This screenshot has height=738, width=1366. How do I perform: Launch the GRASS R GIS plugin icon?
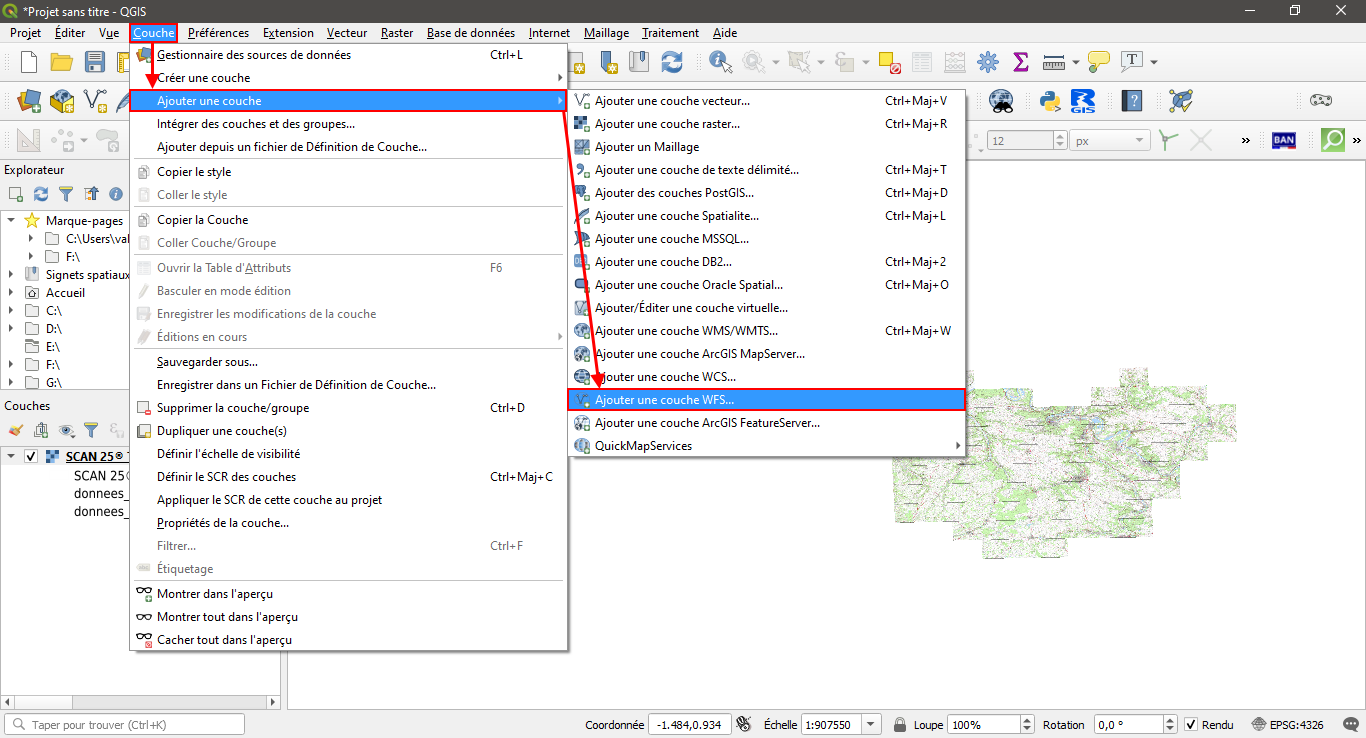coord(1083,100)
